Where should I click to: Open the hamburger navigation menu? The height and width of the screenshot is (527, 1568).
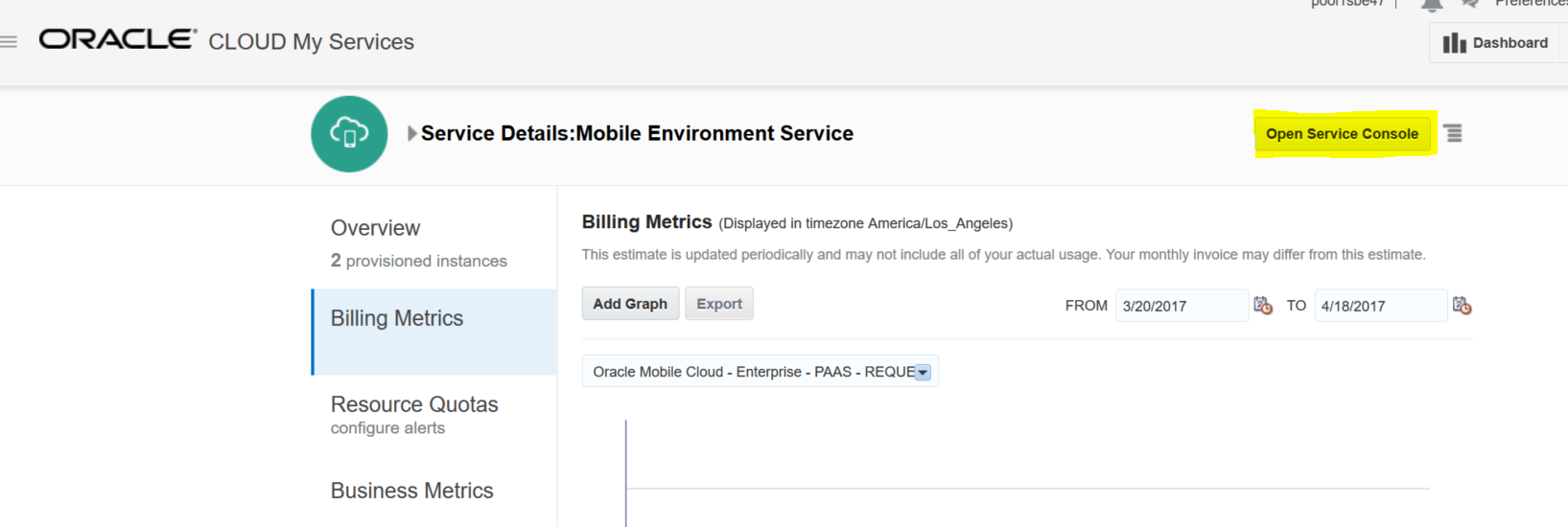point(9,41)
